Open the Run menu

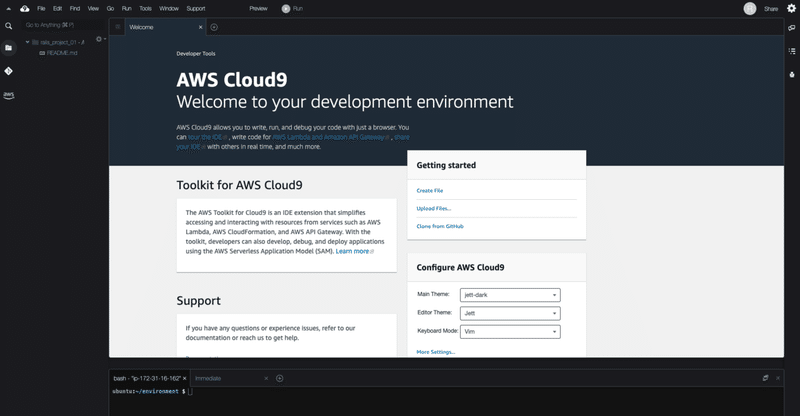tap(127, 9)
